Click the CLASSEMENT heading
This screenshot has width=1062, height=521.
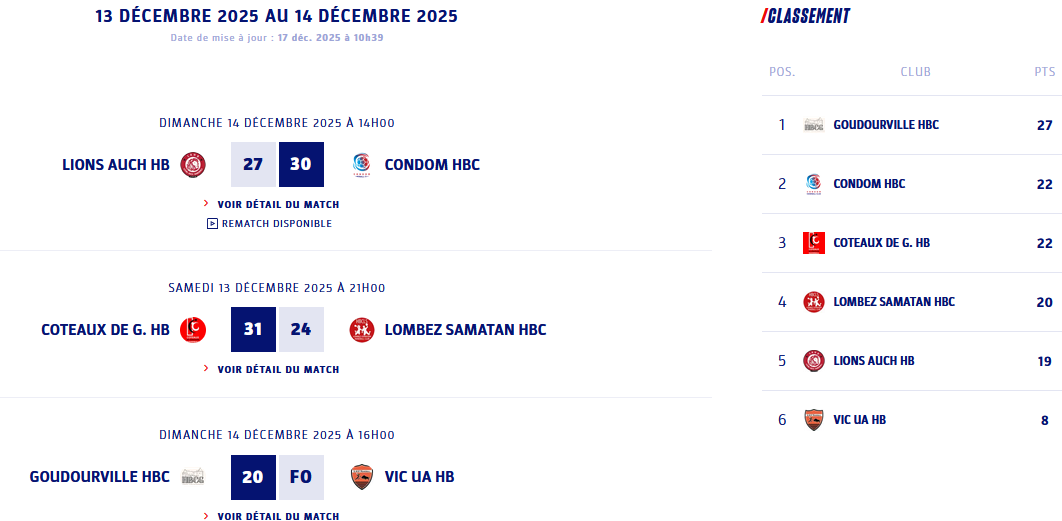pos(806,16)
